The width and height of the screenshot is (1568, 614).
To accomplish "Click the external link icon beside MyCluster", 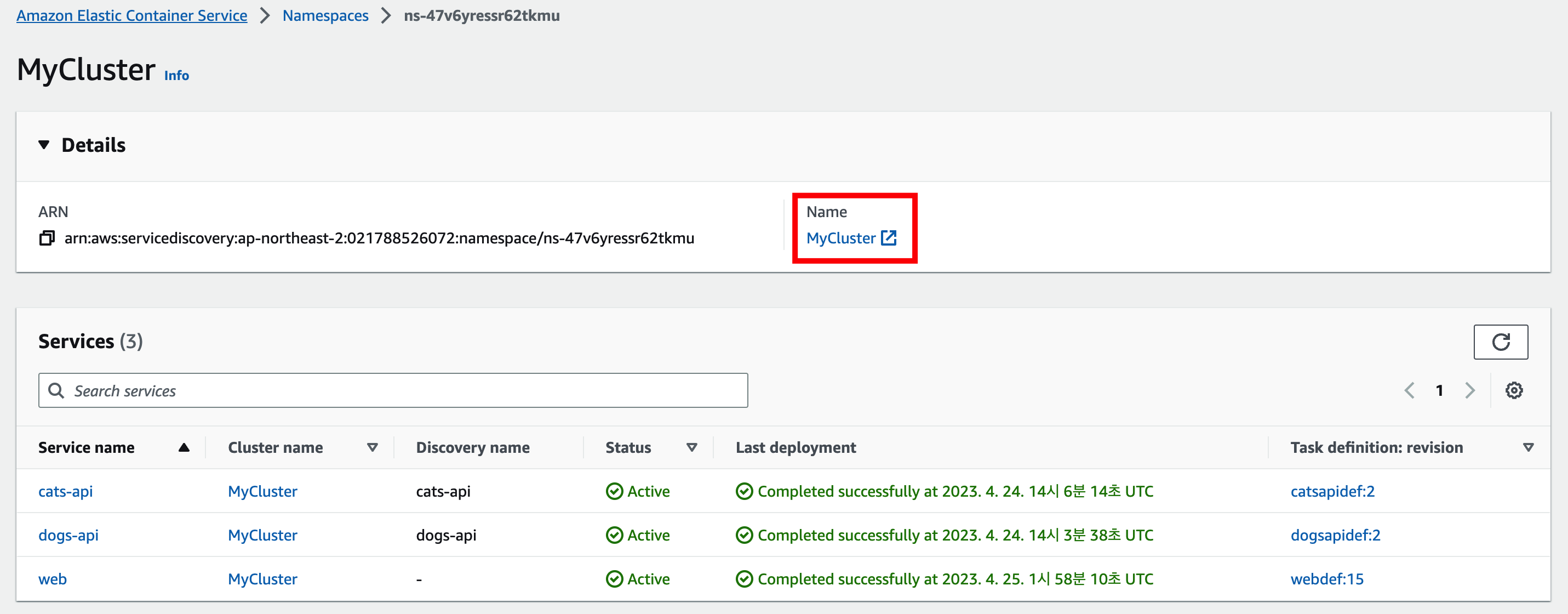I will (888, 238).
